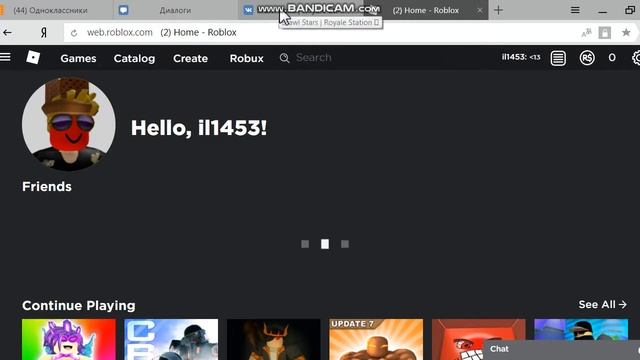Click the Robux currency icon

pyautogui.click(x=587, y=58)
